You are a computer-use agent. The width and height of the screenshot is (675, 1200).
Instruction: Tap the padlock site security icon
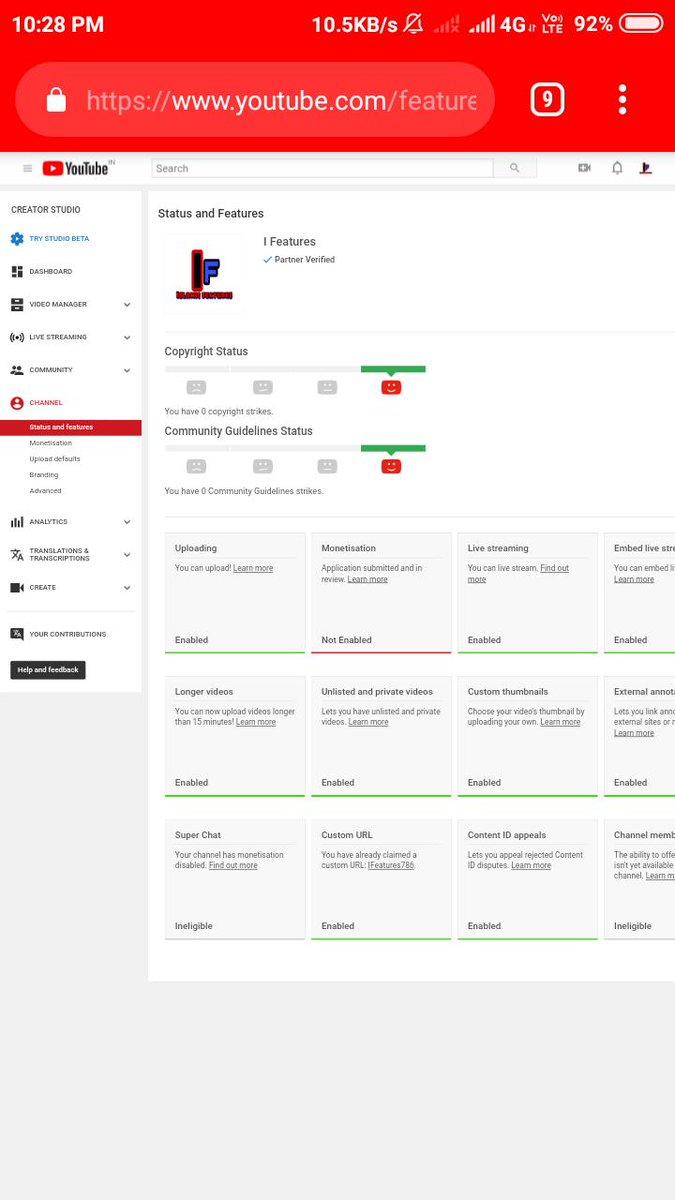coord(56,100)
